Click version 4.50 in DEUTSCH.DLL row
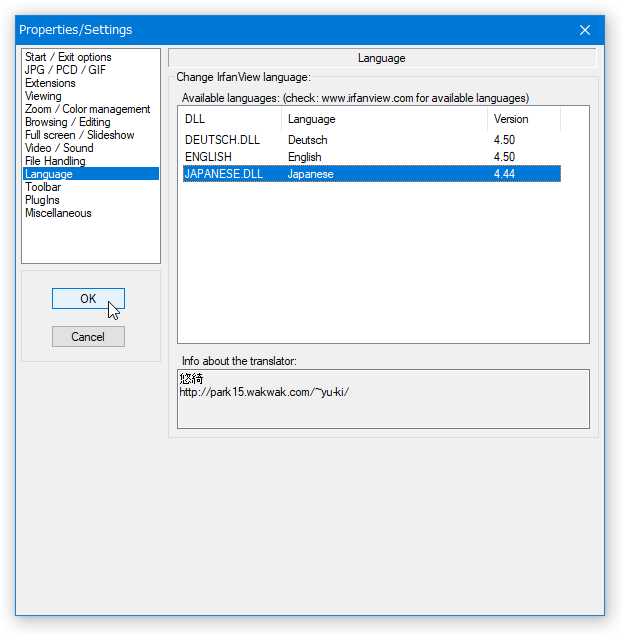 click(x=504, y=140)
